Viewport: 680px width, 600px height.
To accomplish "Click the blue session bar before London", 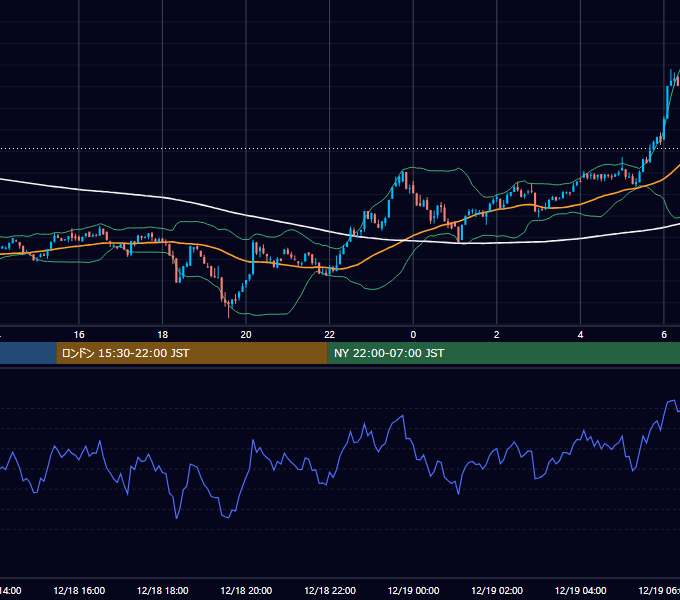I will click(x=28, y=353).
